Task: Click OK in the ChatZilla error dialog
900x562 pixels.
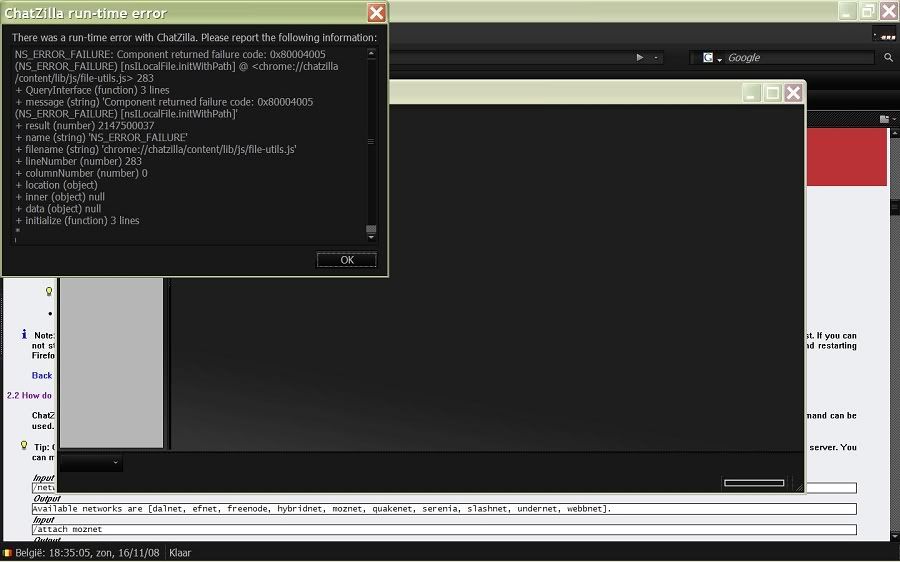Action: [347, 260]
